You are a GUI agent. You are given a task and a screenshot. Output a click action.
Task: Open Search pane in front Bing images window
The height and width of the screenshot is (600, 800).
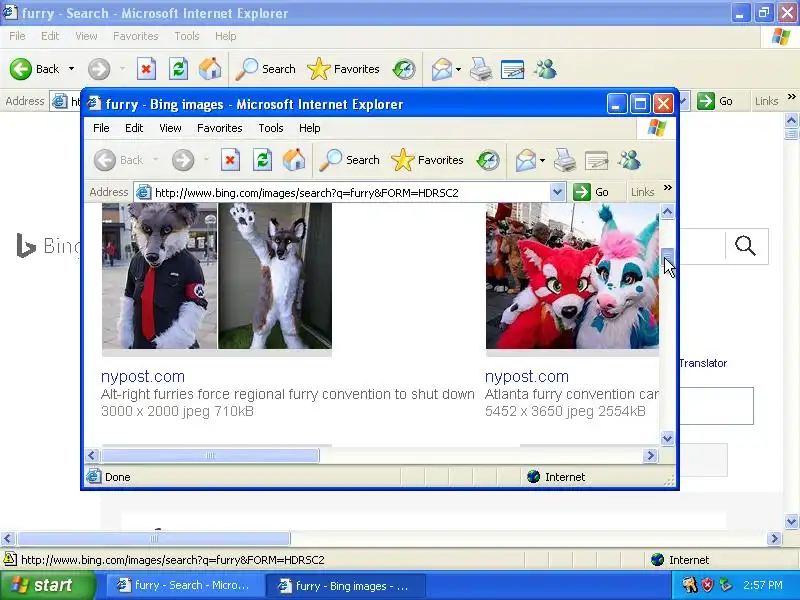(x=349, y=160)
